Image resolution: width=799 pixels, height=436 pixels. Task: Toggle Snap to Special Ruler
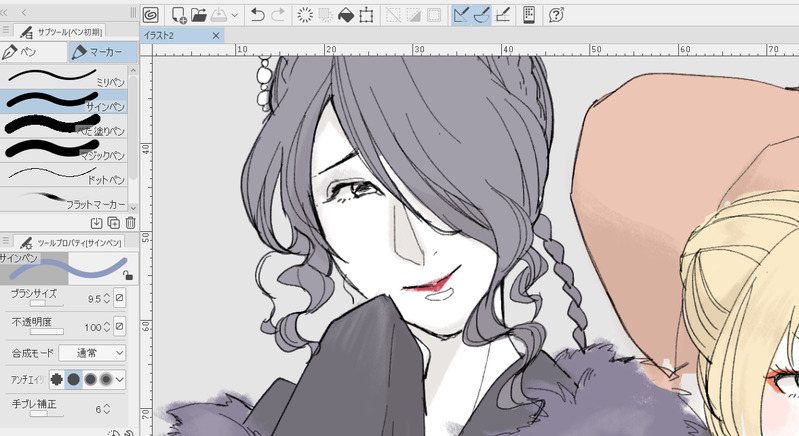click(482, 15)
